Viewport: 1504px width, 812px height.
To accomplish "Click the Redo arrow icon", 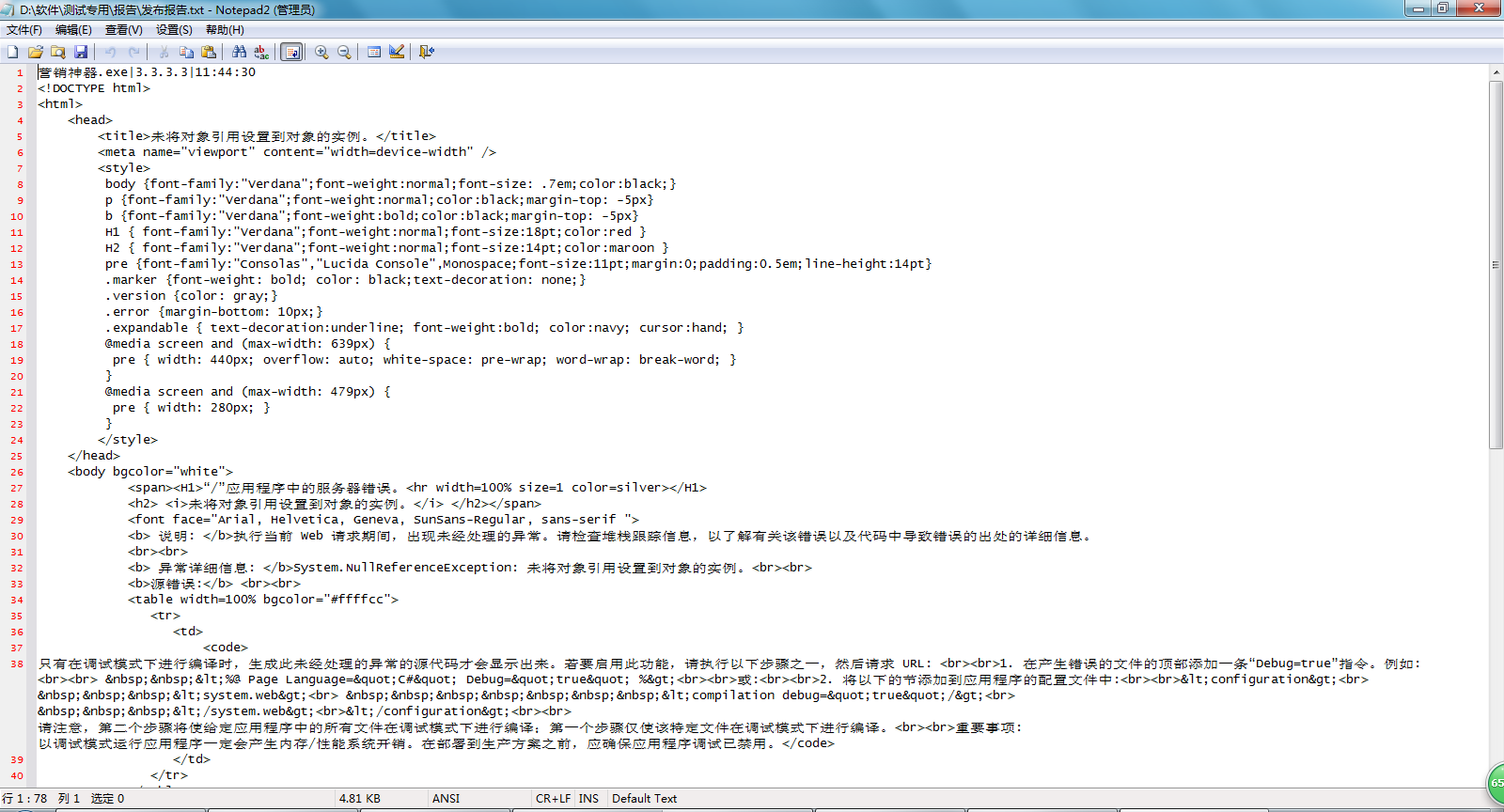I will coord(133,52).
